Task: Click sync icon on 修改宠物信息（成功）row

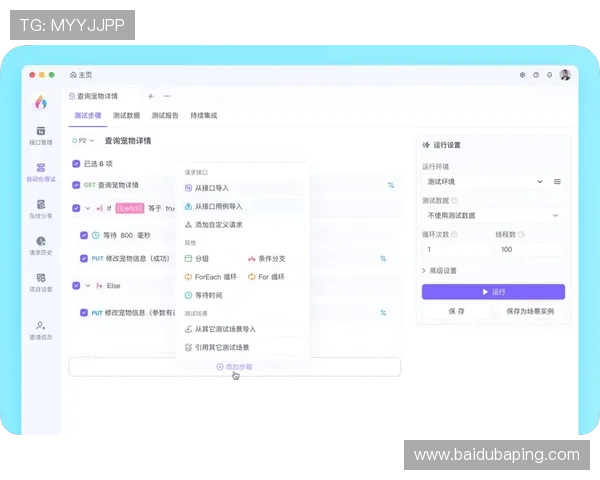Action: [383, 258]
